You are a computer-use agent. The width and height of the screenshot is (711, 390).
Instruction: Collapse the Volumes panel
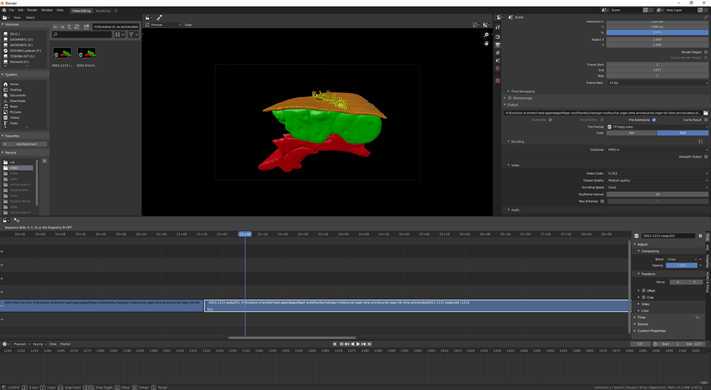pyautogui.click(x=11, y=24)
